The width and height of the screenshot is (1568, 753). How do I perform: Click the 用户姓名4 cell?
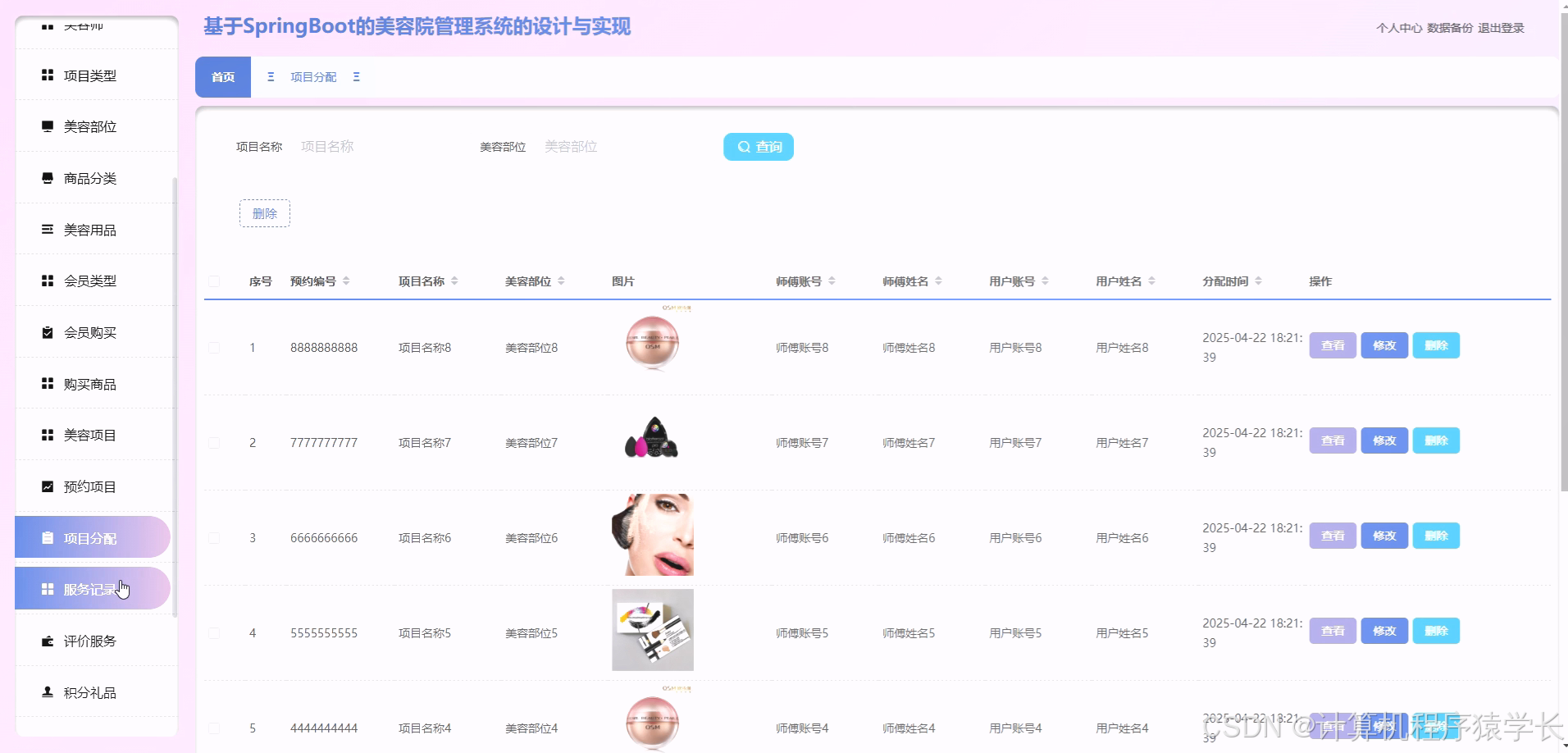pos(1122,728)
